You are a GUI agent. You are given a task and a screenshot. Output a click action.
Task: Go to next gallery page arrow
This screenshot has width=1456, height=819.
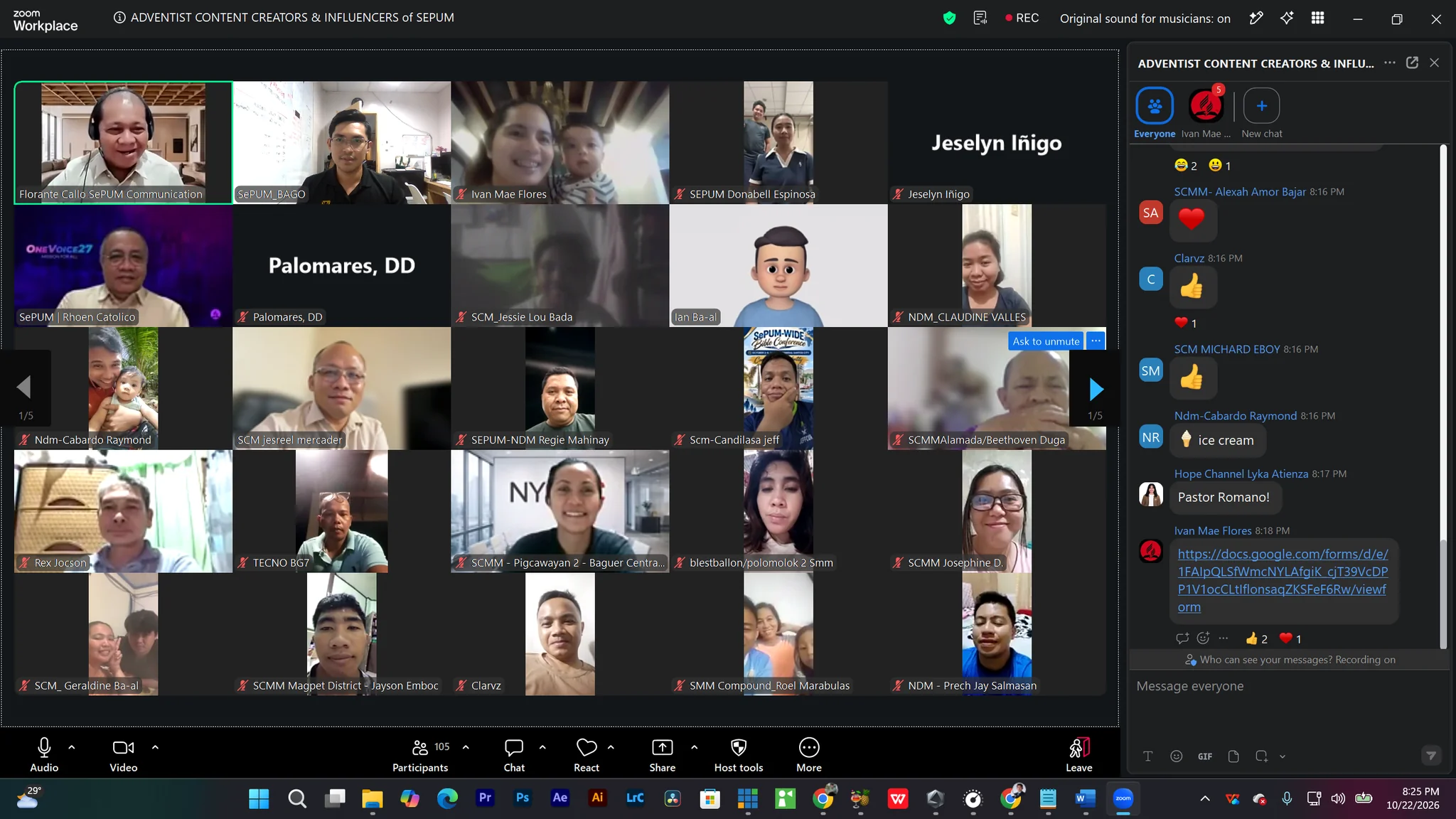tap(1096, 389)
